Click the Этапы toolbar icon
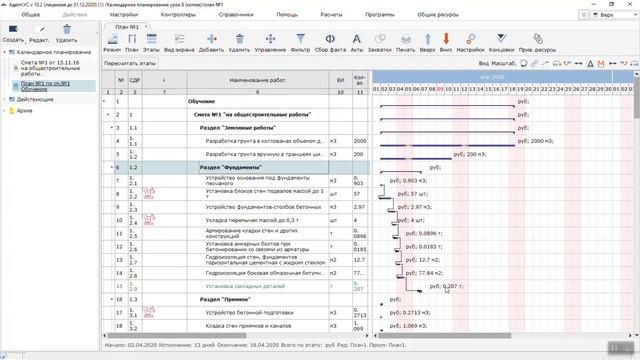The height and width of the screenshot is (360, 640). point(151,40)
